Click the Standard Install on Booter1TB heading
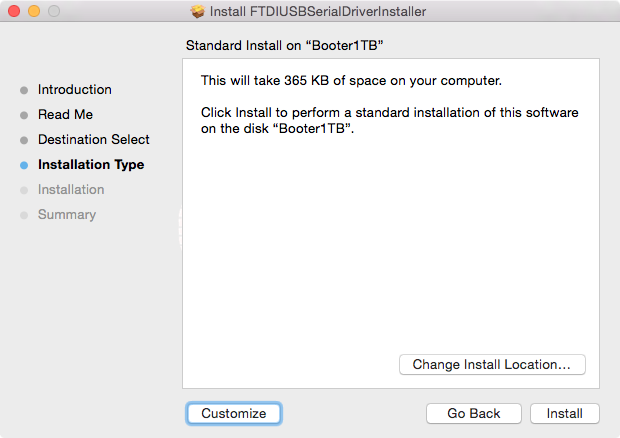Viewport: 620px width, 438px height. pos(285,45)
